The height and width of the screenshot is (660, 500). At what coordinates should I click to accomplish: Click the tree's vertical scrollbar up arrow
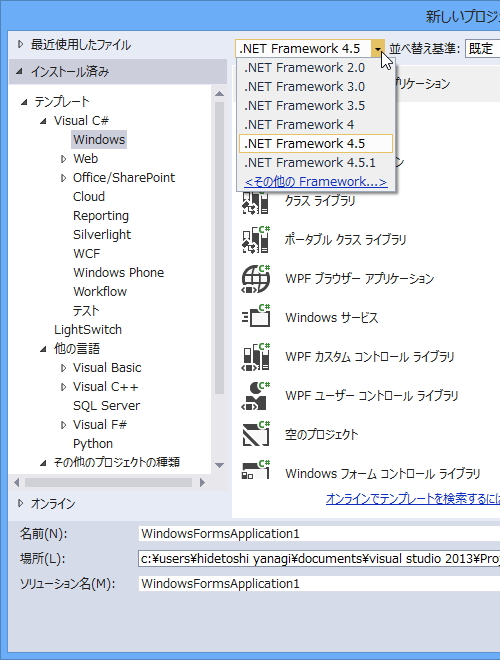(219, 93)
